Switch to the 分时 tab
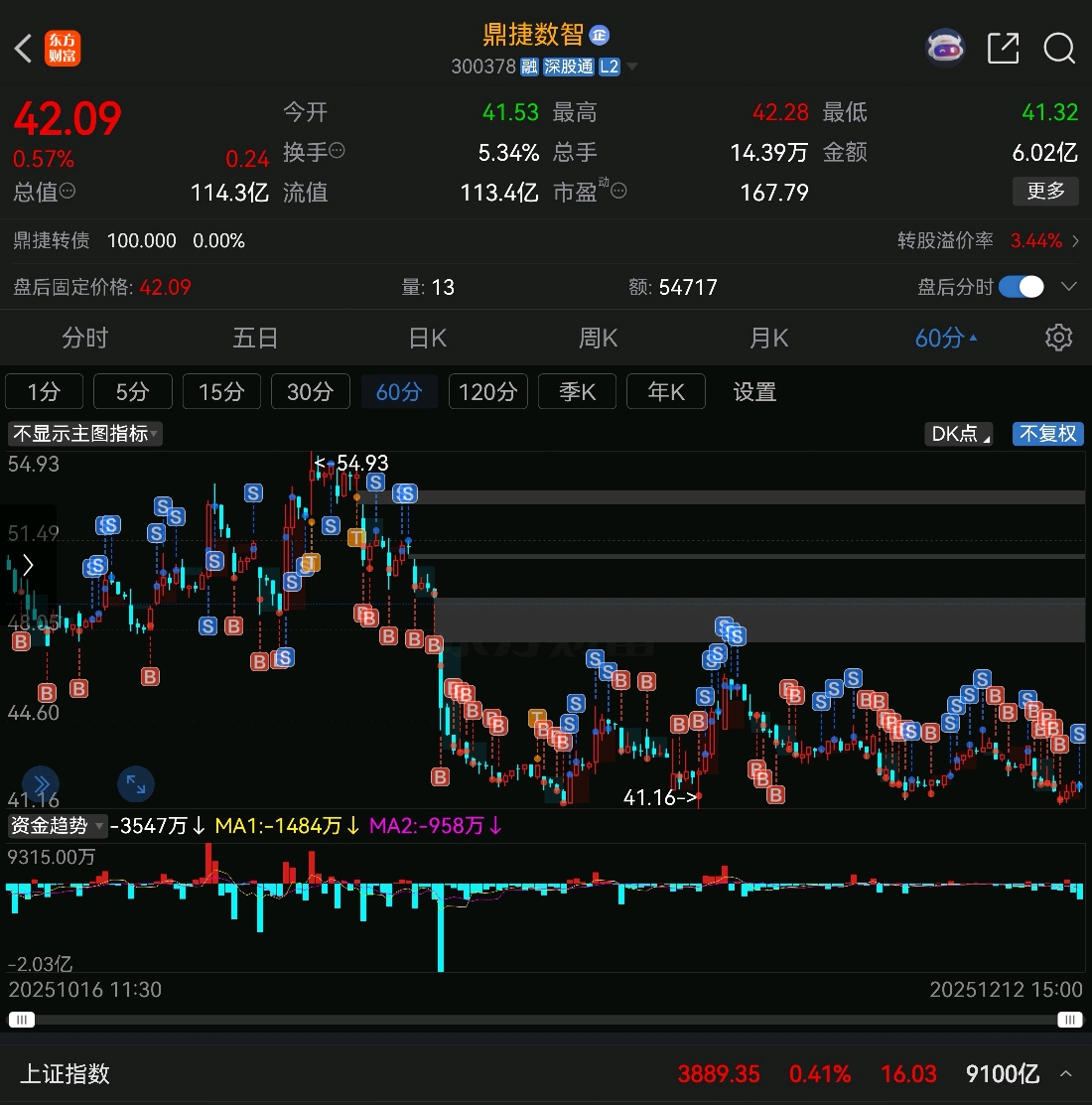This screenshot has height=1105, width=1092. coord(84,338)
